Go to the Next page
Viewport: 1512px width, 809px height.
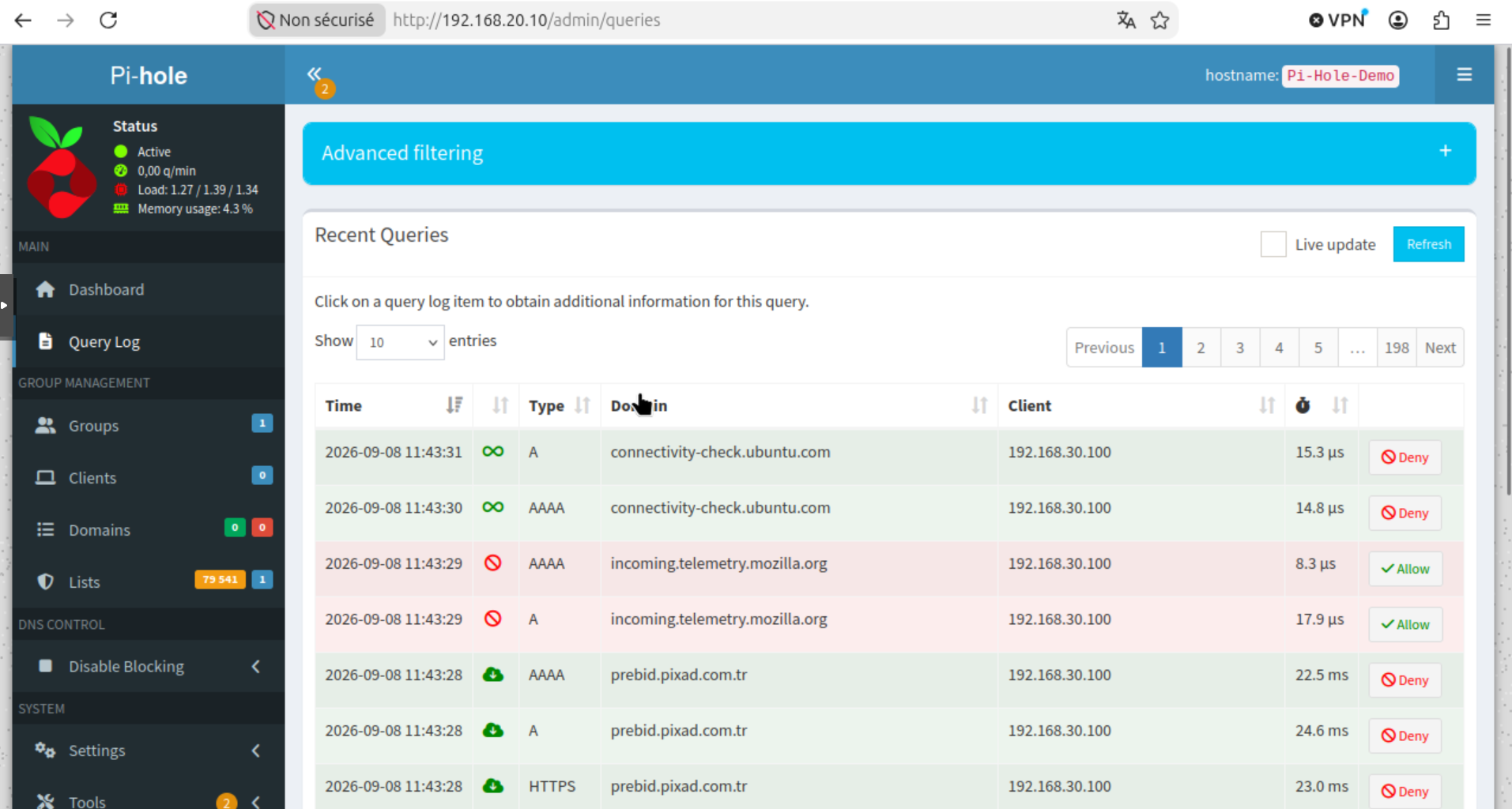pos(1440,348)
